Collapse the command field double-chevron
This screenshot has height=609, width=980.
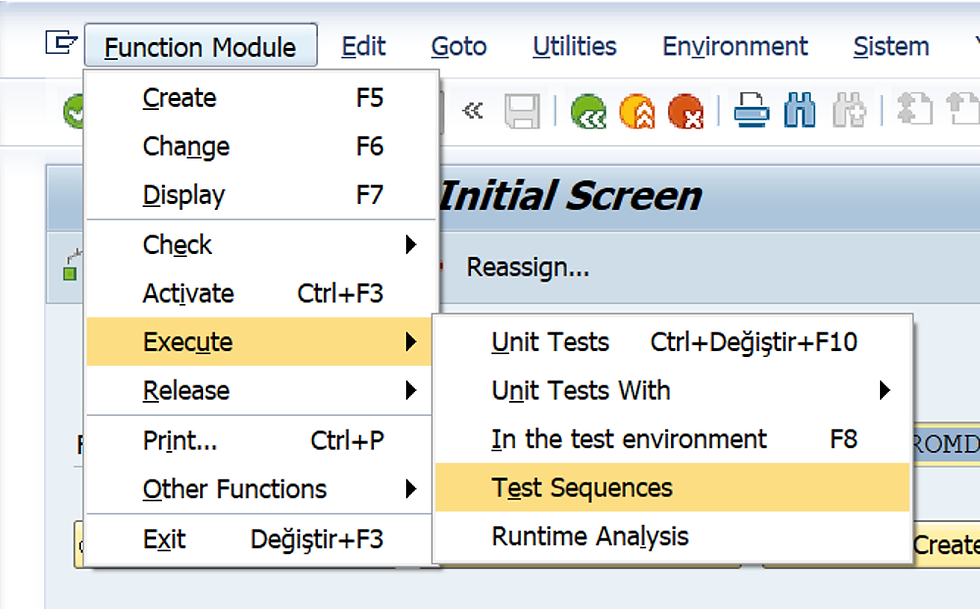[472, 111]
